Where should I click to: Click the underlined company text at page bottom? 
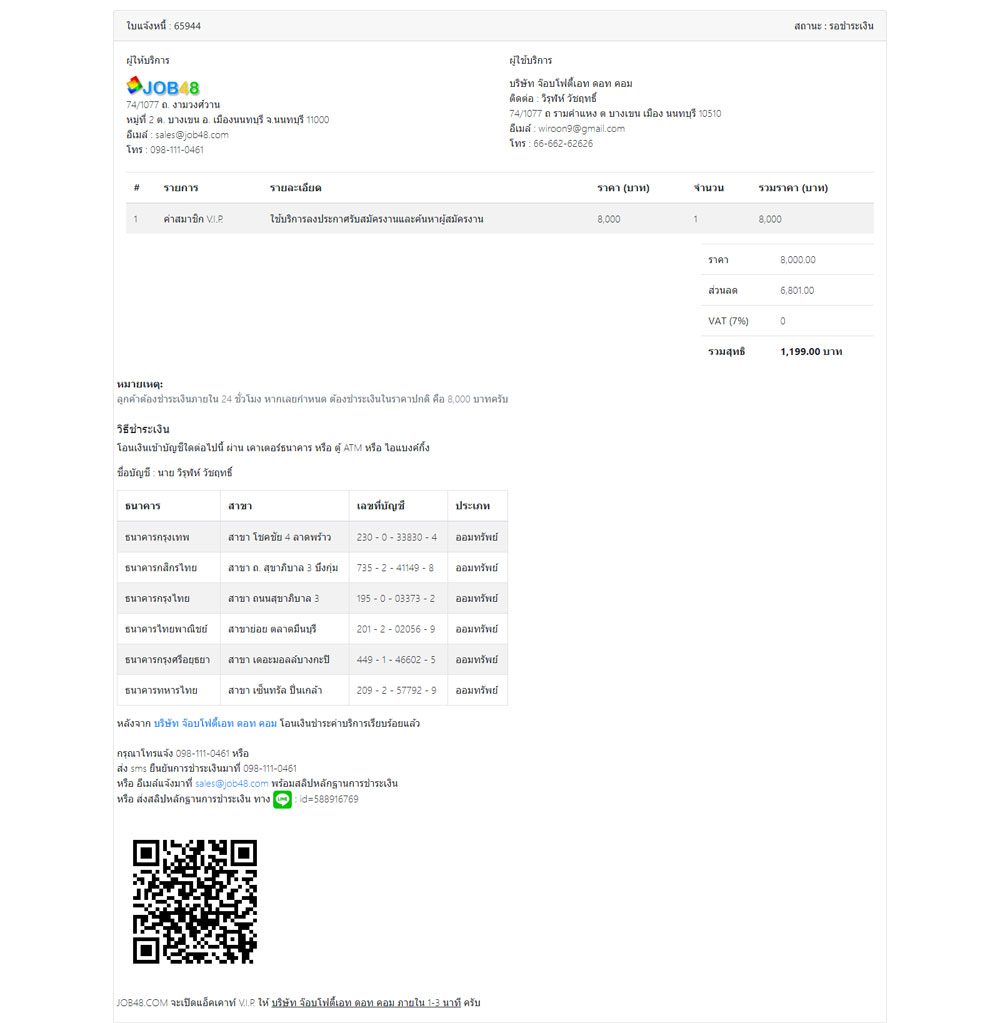[x=365, y=1002]
